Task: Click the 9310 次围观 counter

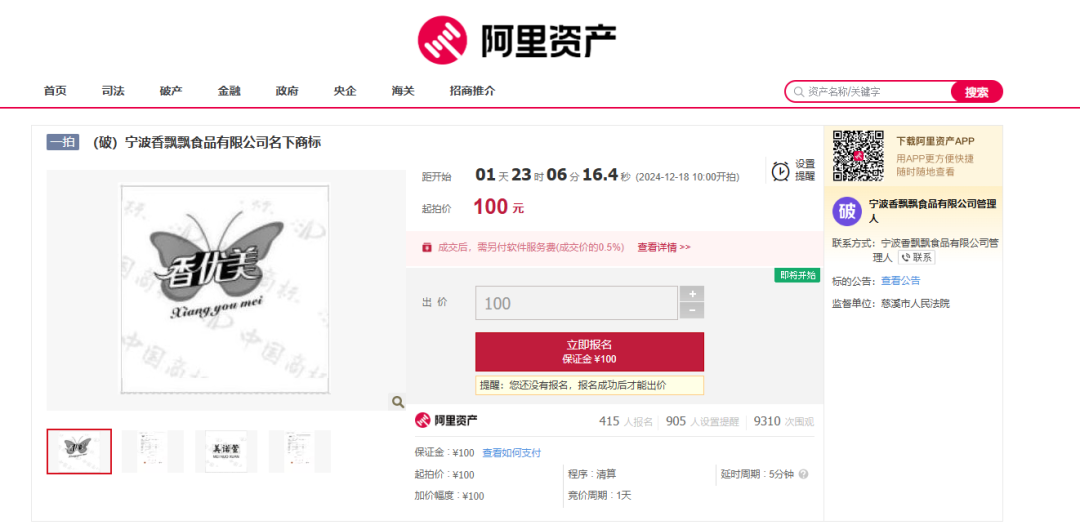Action: tap(784, 421)
